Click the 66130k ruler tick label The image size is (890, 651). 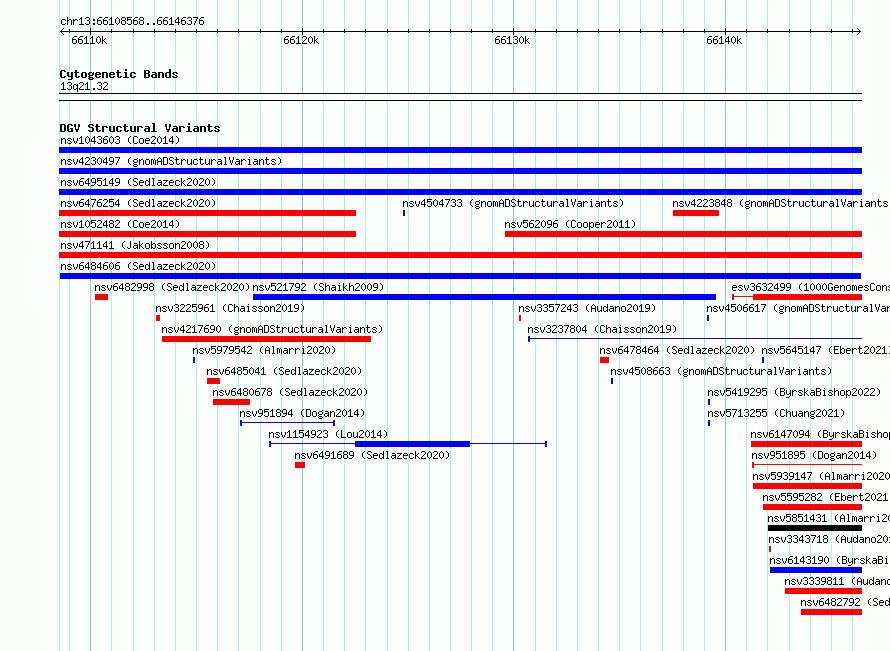[x=513, y=40]
